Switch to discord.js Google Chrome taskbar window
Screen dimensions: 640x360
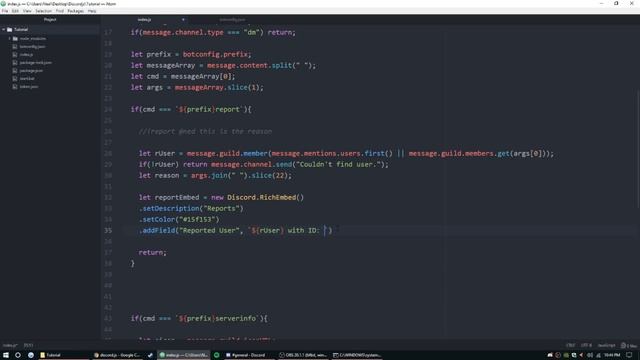117,355
